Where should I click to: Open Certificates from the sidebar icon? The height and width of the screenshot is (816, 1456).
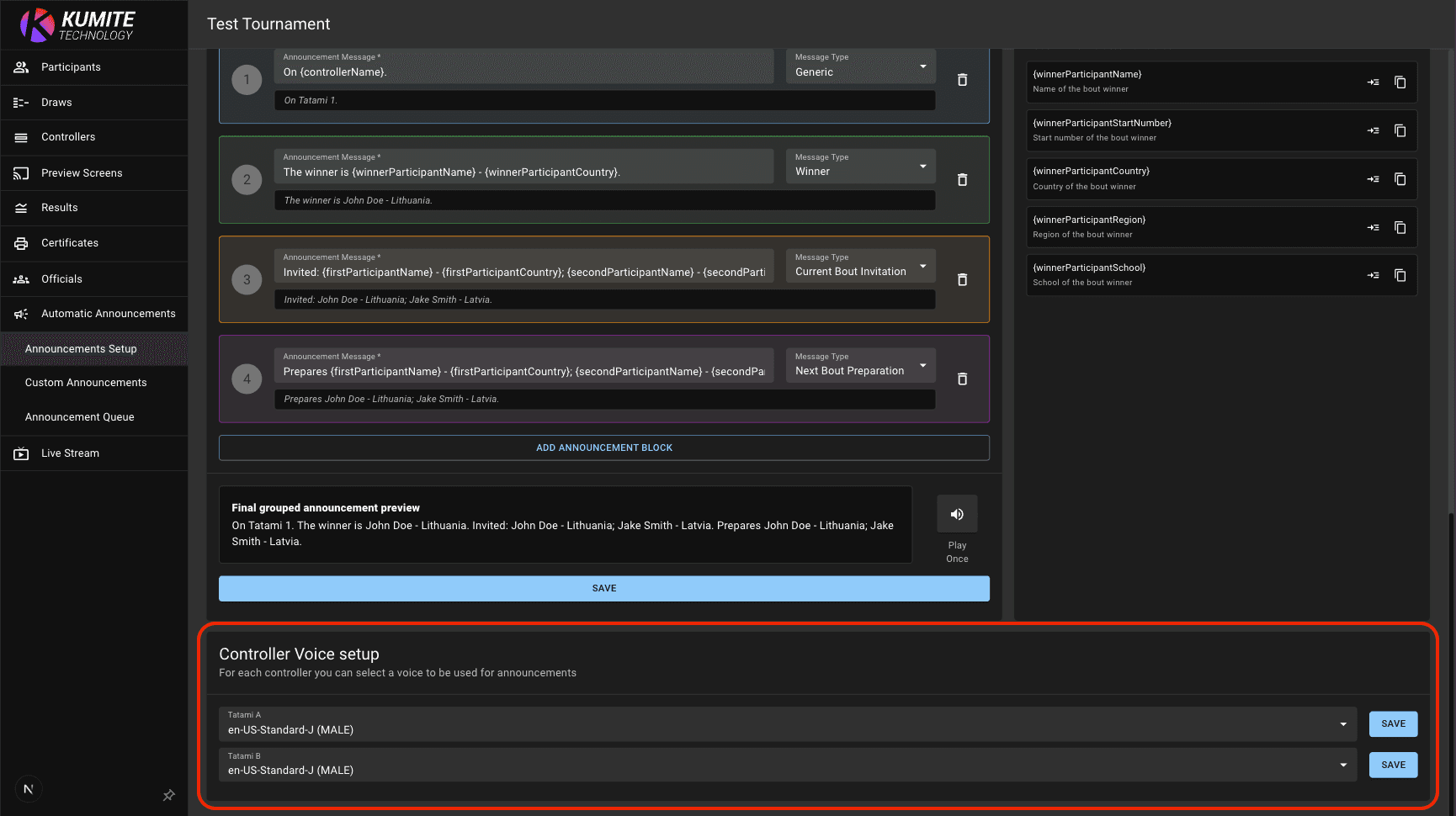pos(21,242)
